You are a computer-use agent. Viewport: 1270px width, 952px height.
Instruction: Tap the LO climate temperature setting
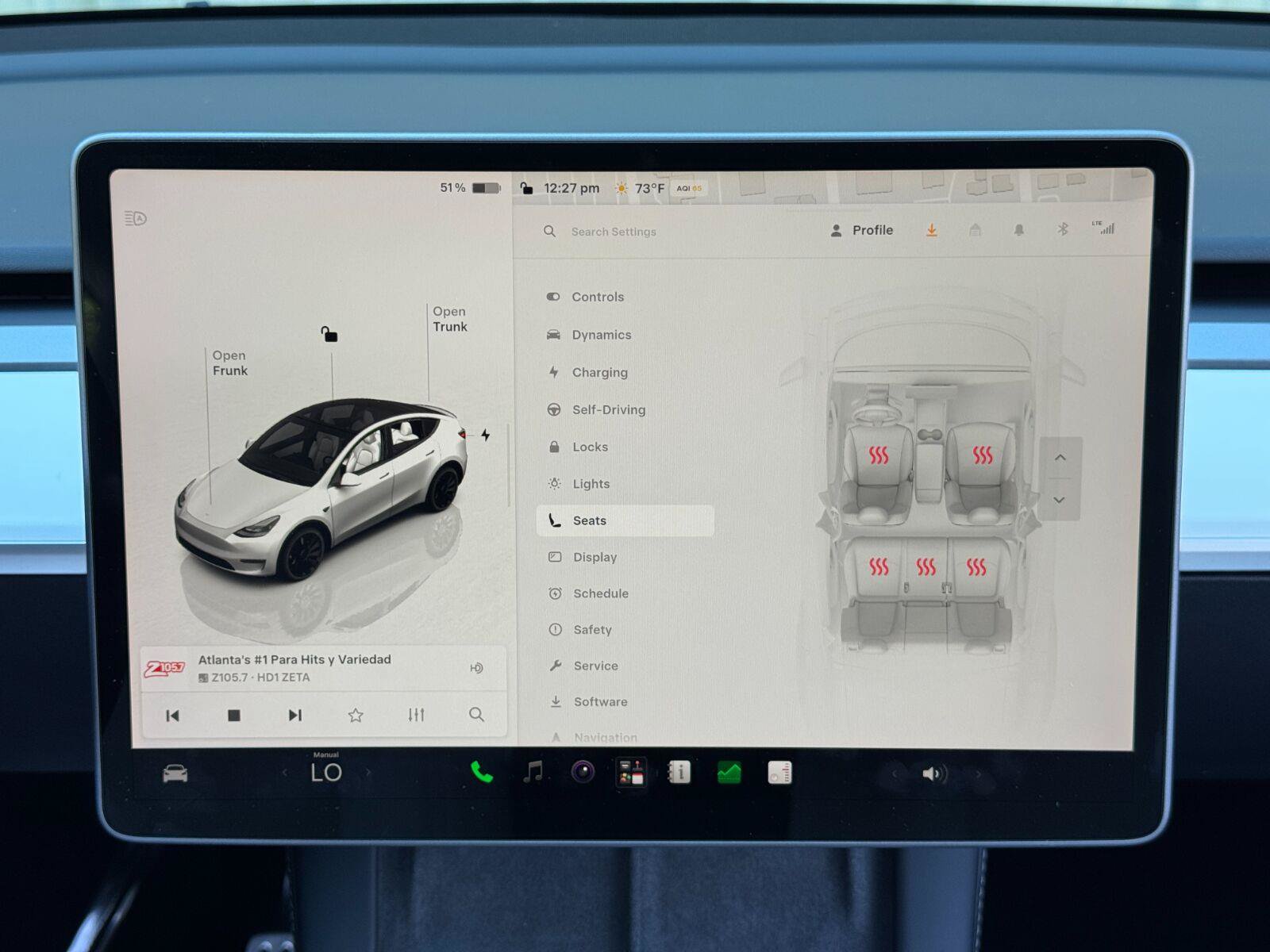(x=326, y=772)
